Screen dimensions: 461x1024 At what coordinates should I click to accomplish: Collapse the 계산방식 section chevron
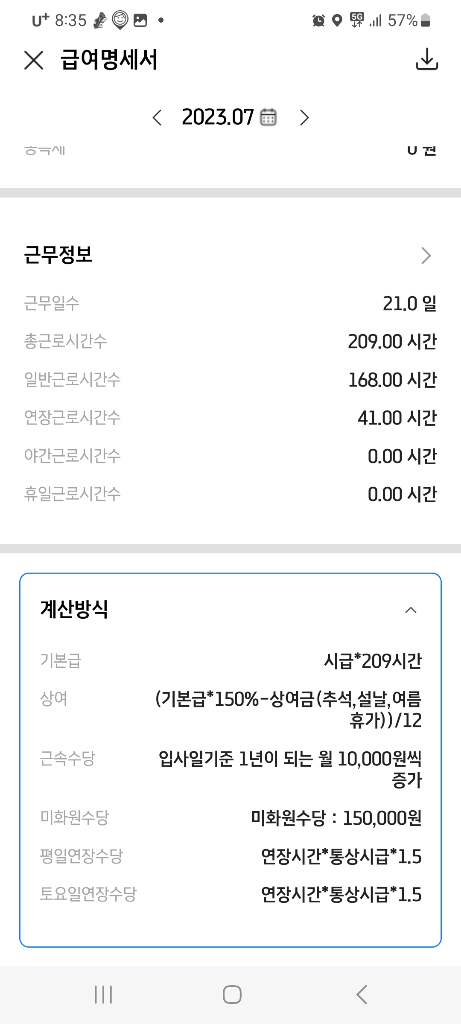(x=410, y=610)
